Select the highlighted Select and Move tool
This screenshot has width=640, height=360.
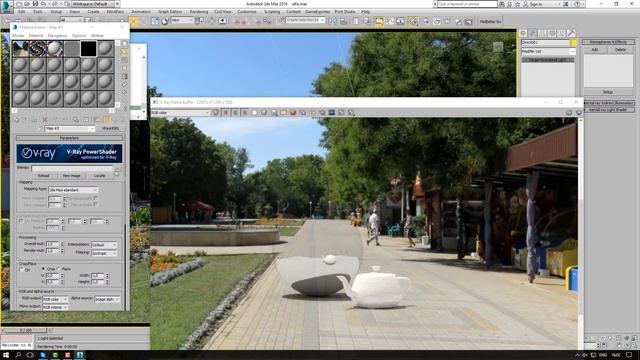tap(133, 21)
